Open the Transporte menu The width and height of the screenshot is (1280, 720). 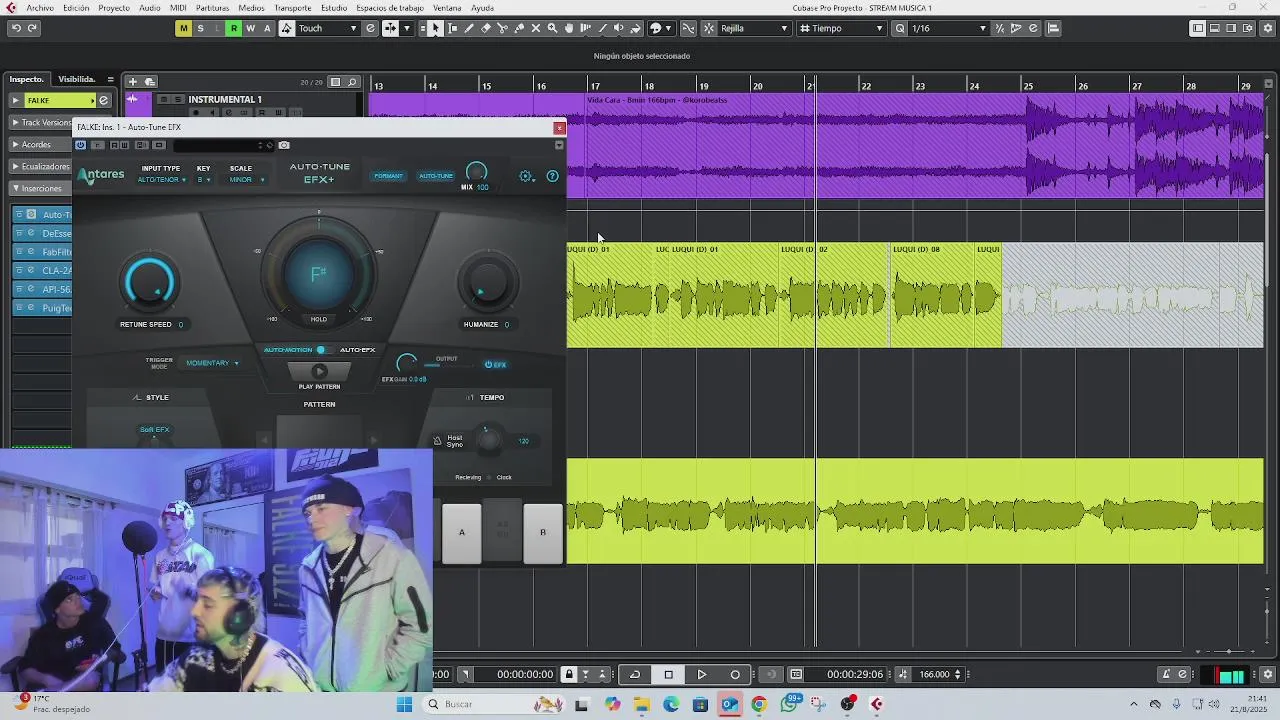pyautogui.click(x=292, y=8)
